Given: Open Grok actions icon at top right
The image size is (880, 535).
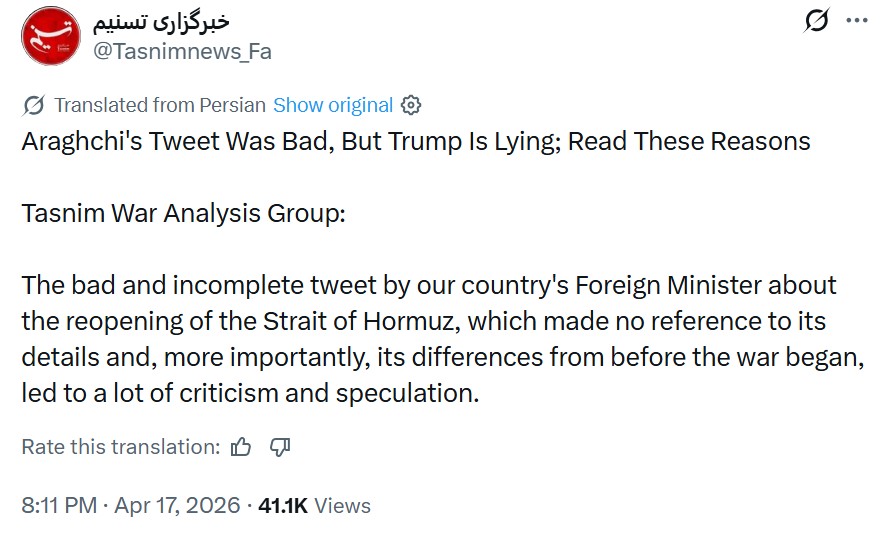Looking at the screenshot, I should point(817,21).
